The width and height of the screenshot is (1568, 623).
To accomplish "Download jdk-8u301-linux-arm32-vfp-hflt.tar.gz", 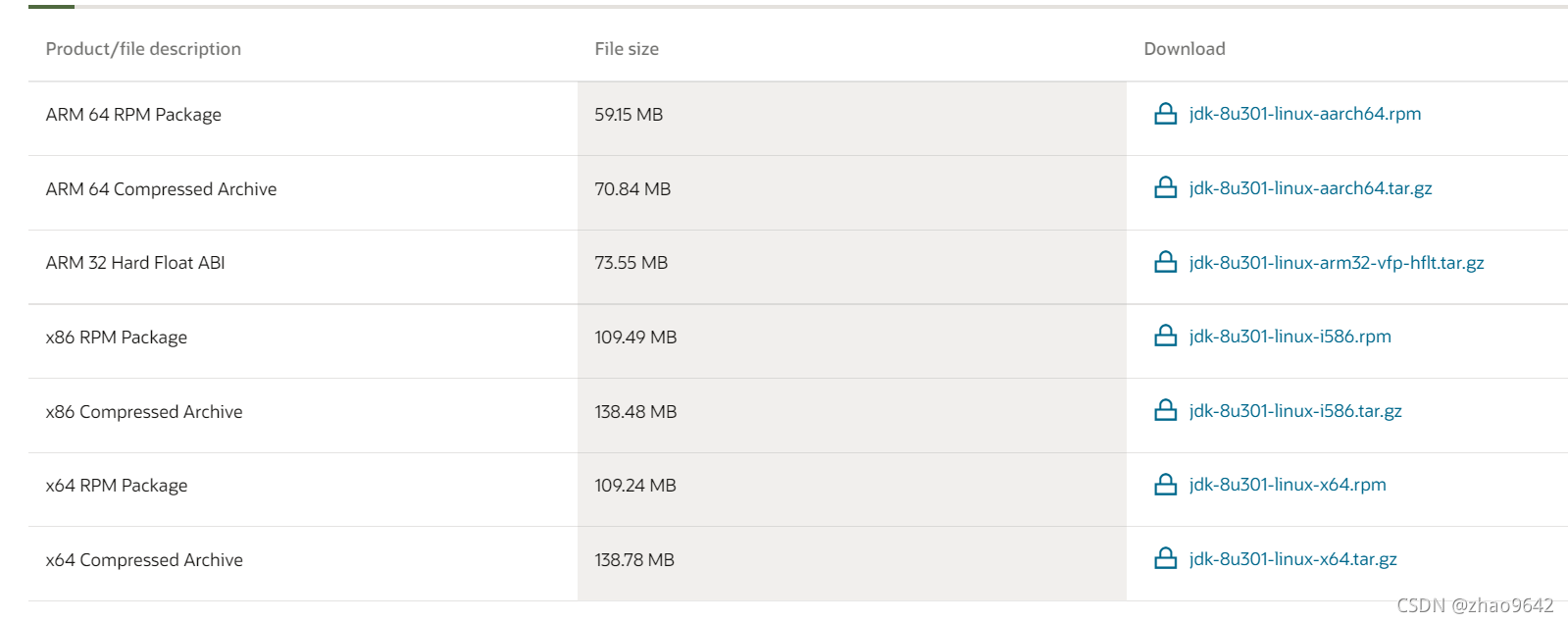I will pos(1337,263).
